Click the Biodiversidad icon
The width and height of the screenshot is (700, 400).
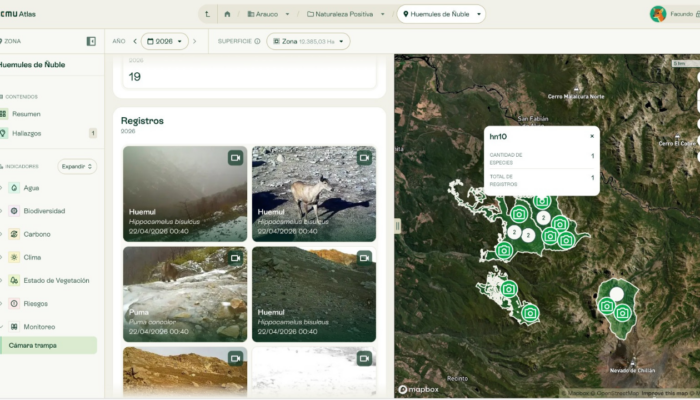coord(14,211)
